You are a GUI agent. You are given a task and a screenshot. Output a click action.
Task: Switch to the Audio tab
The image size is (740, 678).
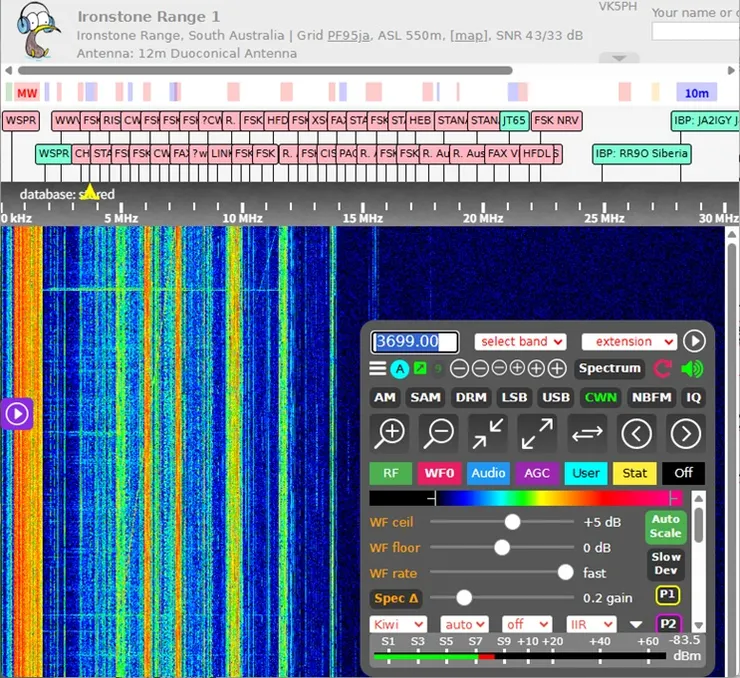pyautogui.click(x=488, y=473)
